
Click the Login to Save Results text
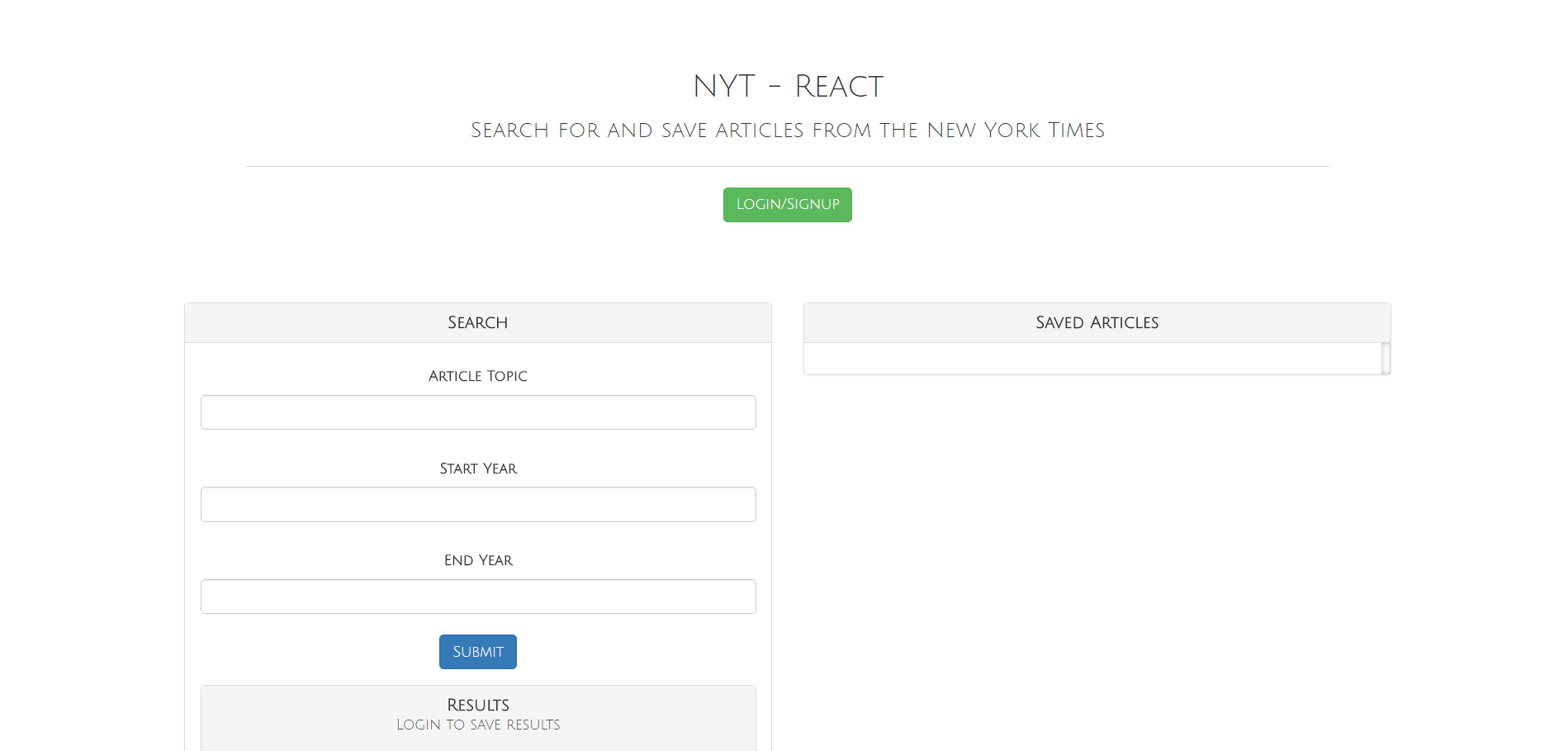(478, 725)
